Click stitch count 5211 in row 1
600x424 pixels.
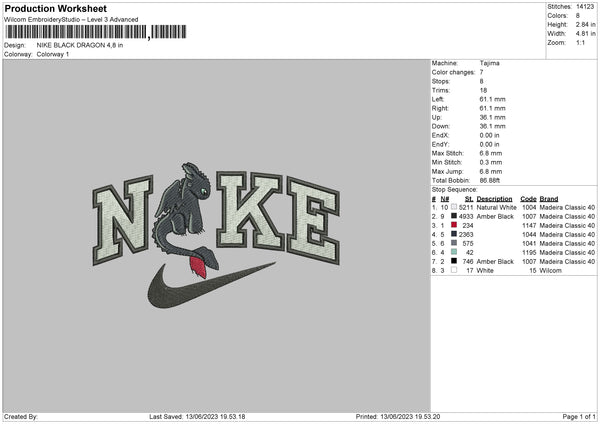tap(466, 207)
